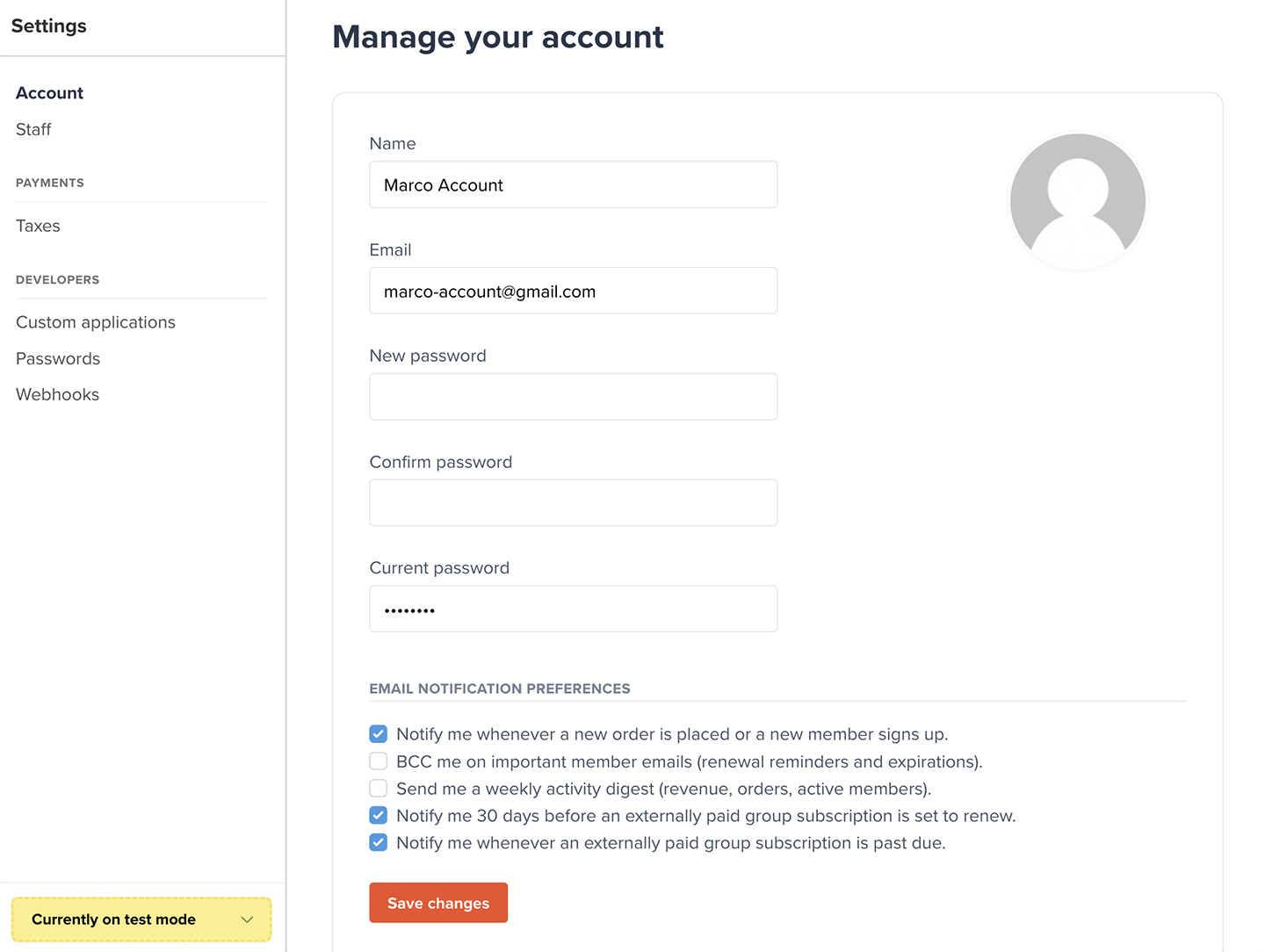Viewport: 1265px width, 952px height.
Task: Focus the Current password field
Action: point(574,609)
